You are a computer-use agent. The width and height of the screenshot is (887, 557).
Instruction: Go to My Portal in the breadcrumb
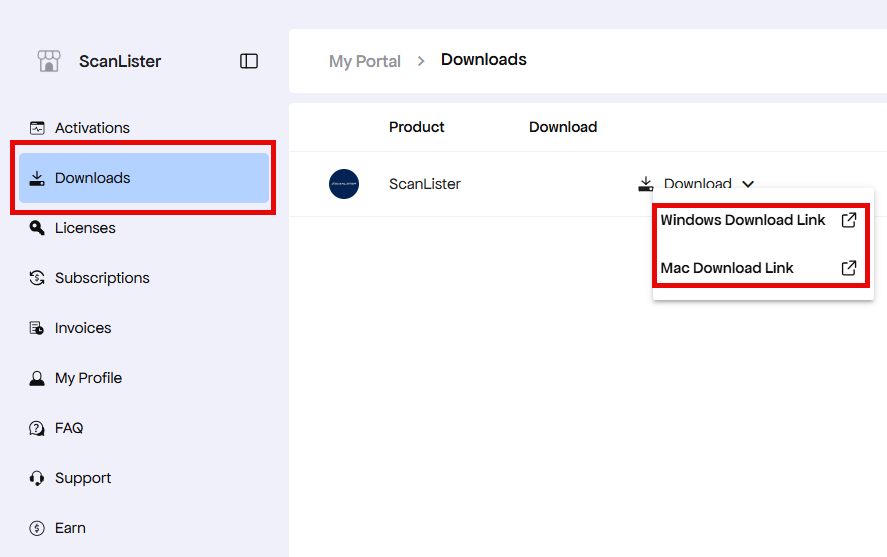[x=364, y=61]
